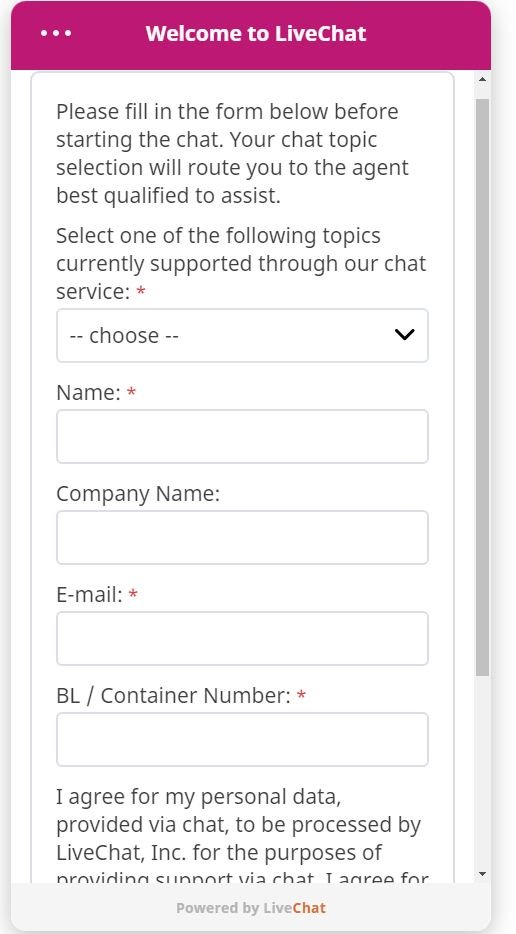Screen dimensions: 516x934
Task: Focus the E-mail input field
Action: [242, 639]
